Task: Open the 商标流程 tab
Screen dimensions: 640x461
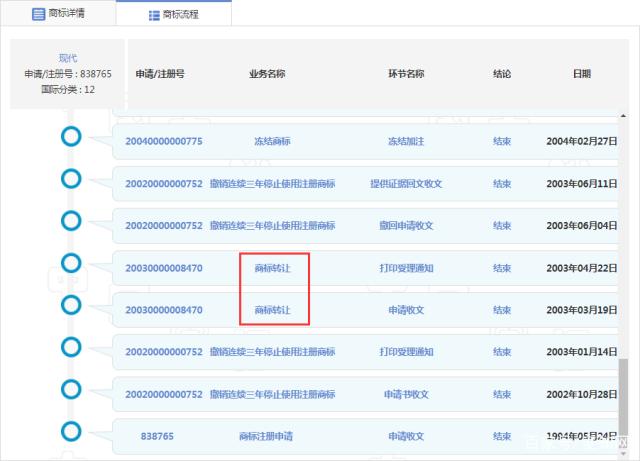Action: 173,14
